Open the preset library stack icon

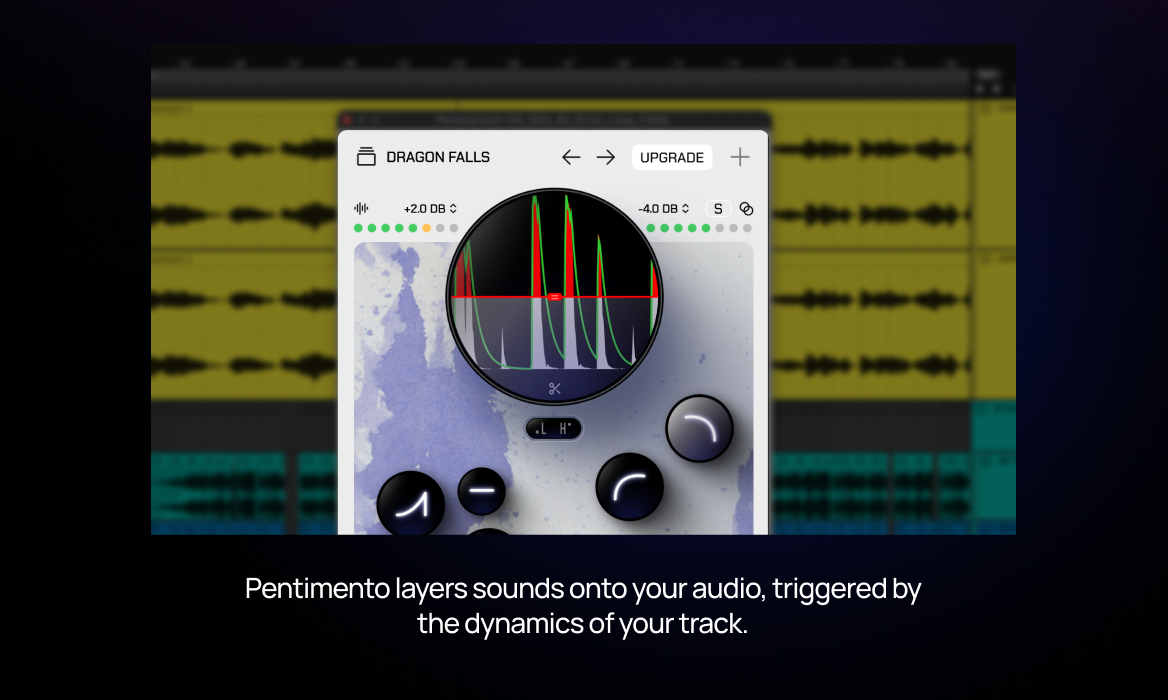coord(366,156)
